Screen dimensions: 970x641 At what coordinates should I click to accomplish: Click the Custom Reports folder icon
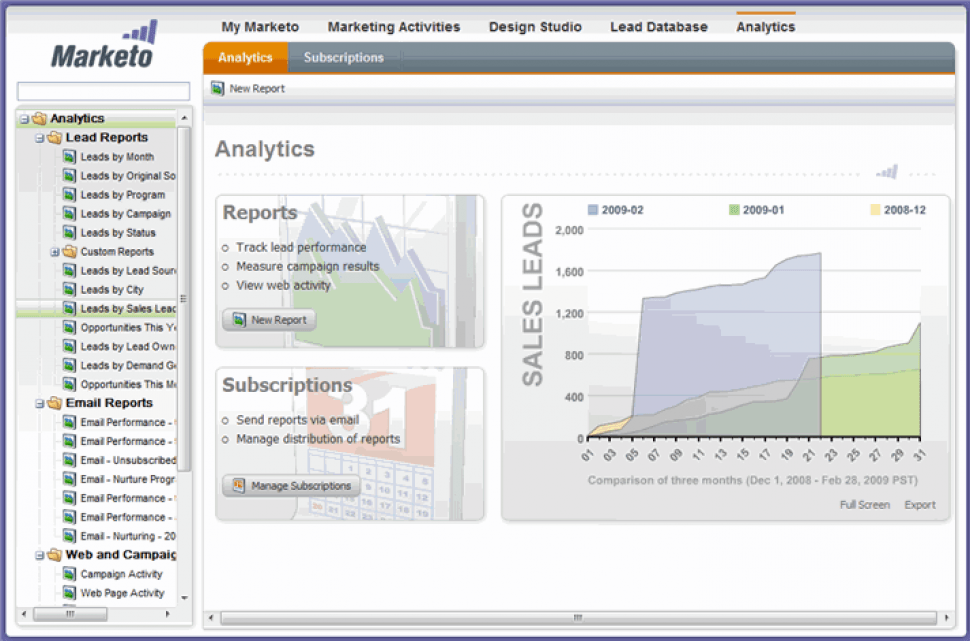point(70,251)
